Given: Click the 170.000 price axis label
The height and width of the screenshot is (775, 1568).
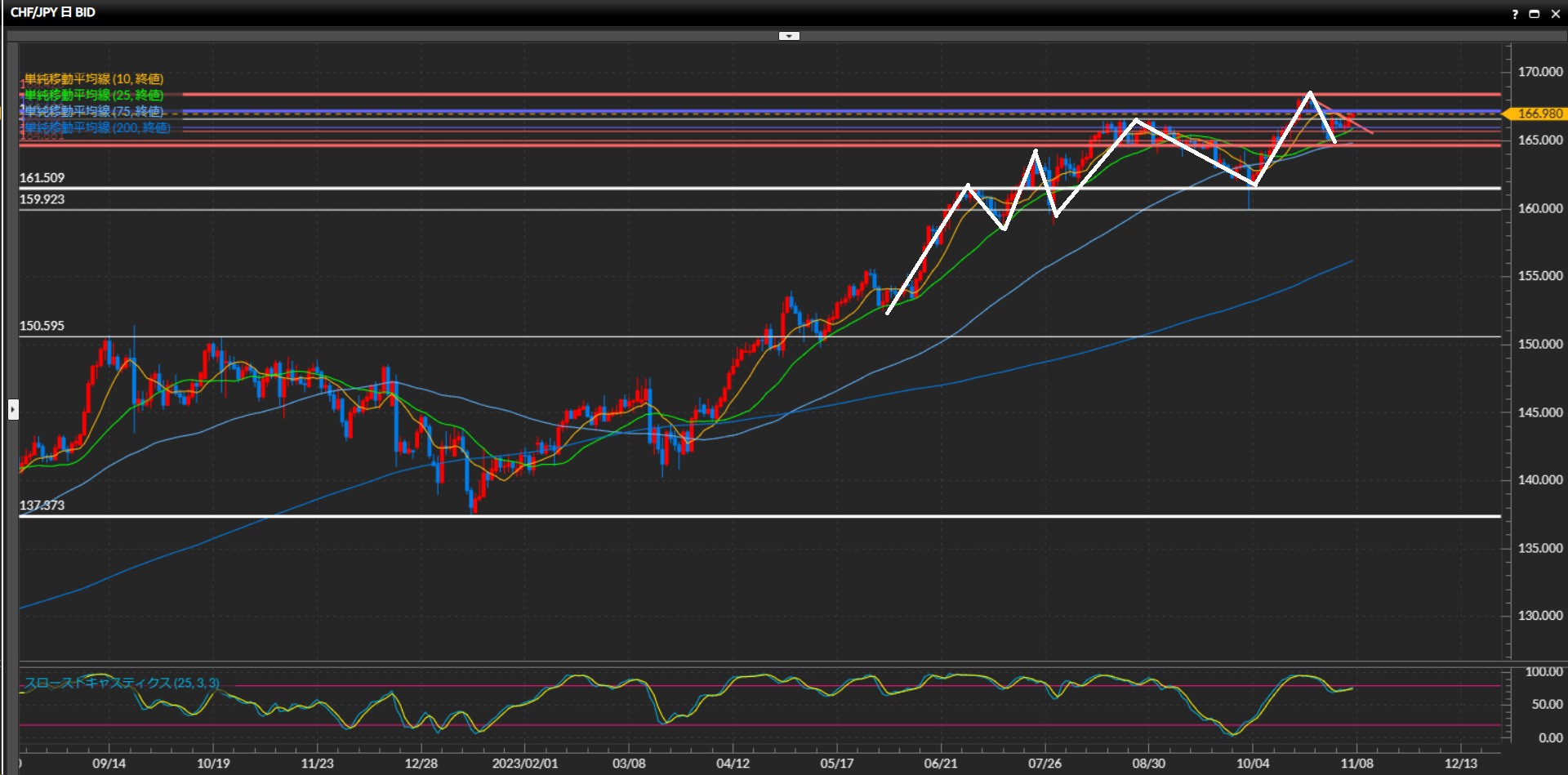Looking at the screenshot, I should [1539, 72].
